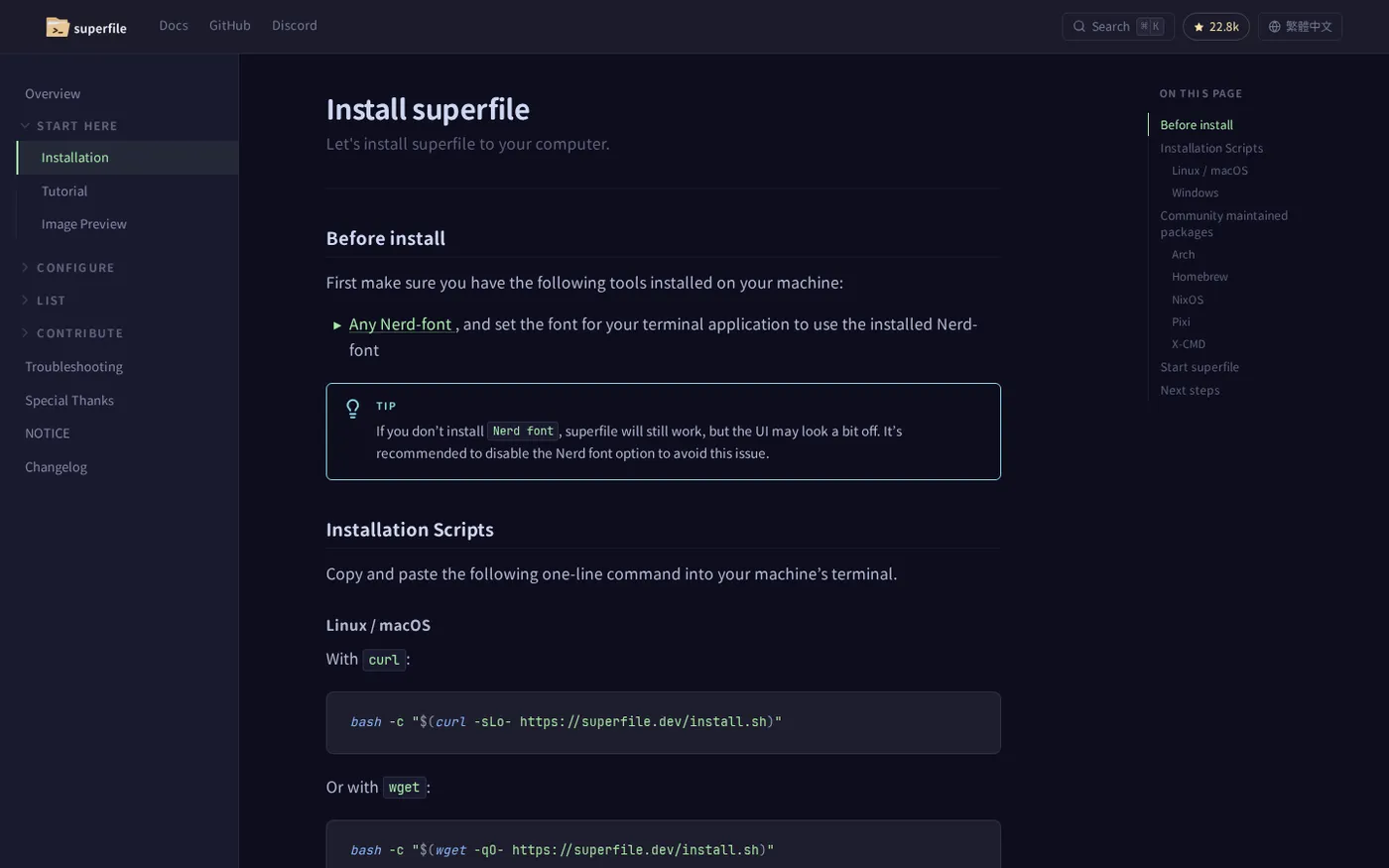Screen dimensions: 1389x868
Task: Jump to Linux / macOS in page outline
Action: point(1209,171)
